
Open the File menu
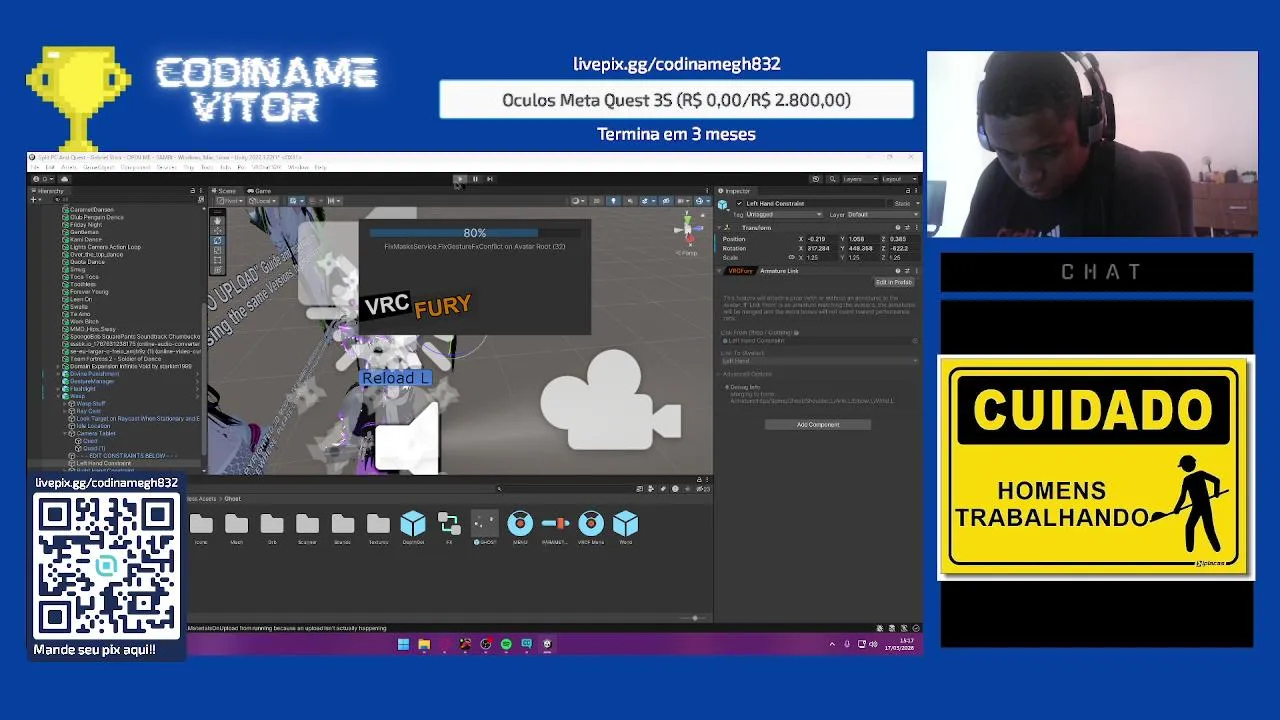coord(35,167)
